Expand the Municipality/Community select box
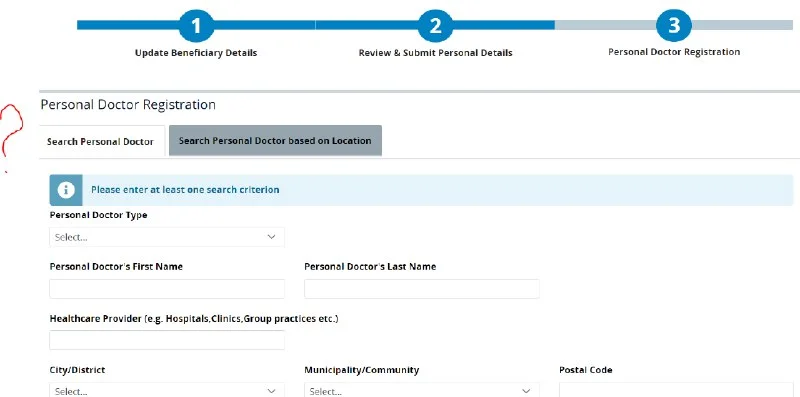 422,390
